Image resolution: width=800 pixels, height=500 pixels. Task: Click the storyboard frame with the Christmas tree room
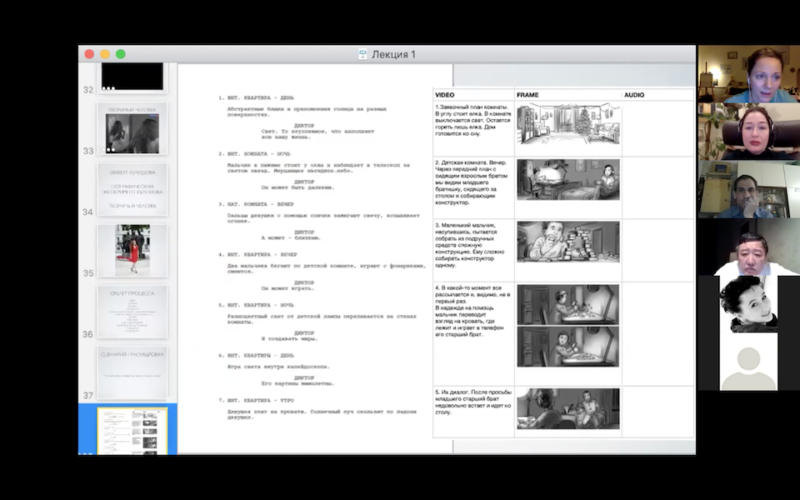(567, 124)
